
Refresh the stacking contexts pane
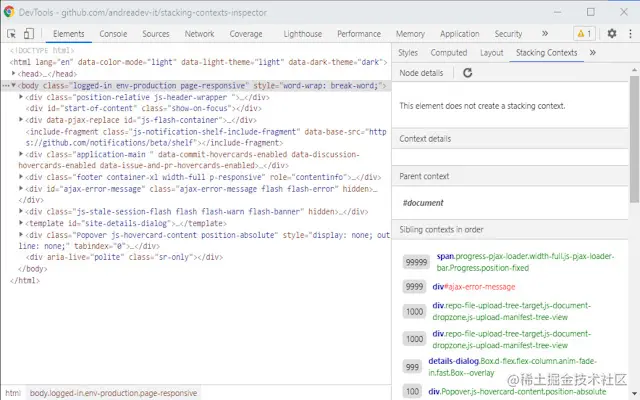[466, 73]
